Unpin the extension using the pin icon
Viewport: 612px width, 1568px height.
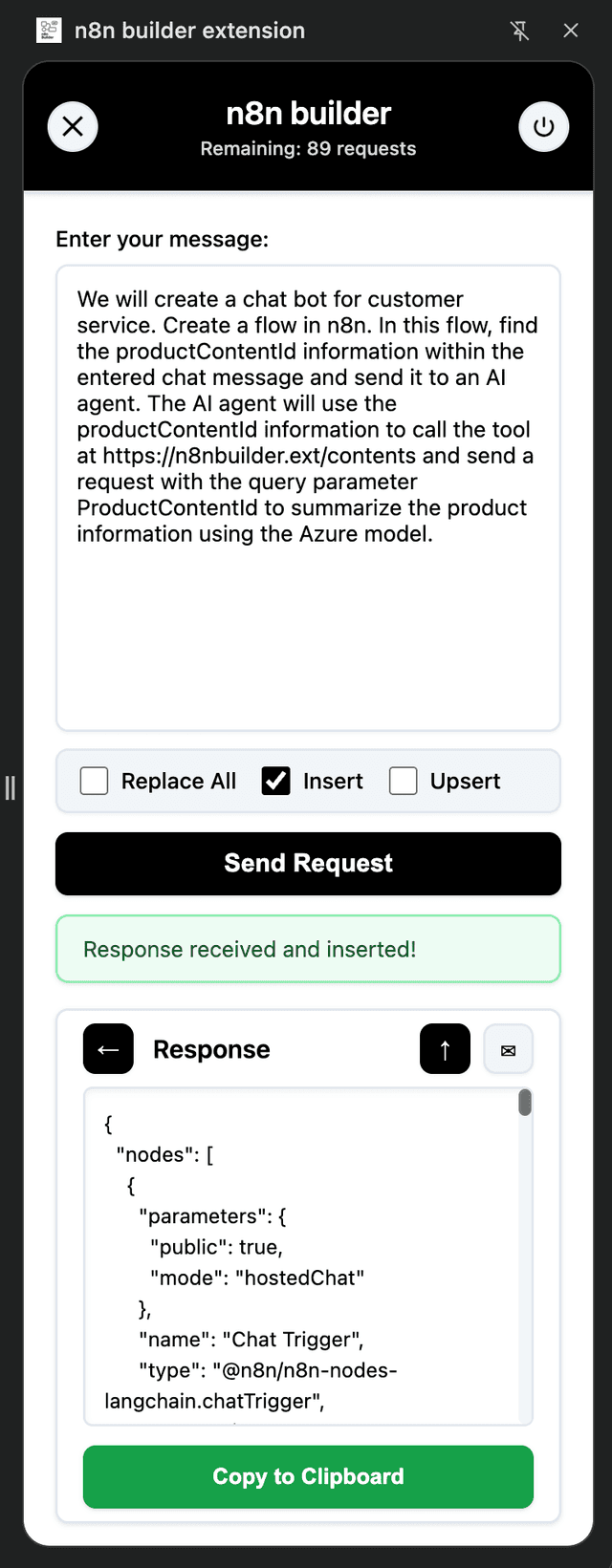tap(520, 31)
